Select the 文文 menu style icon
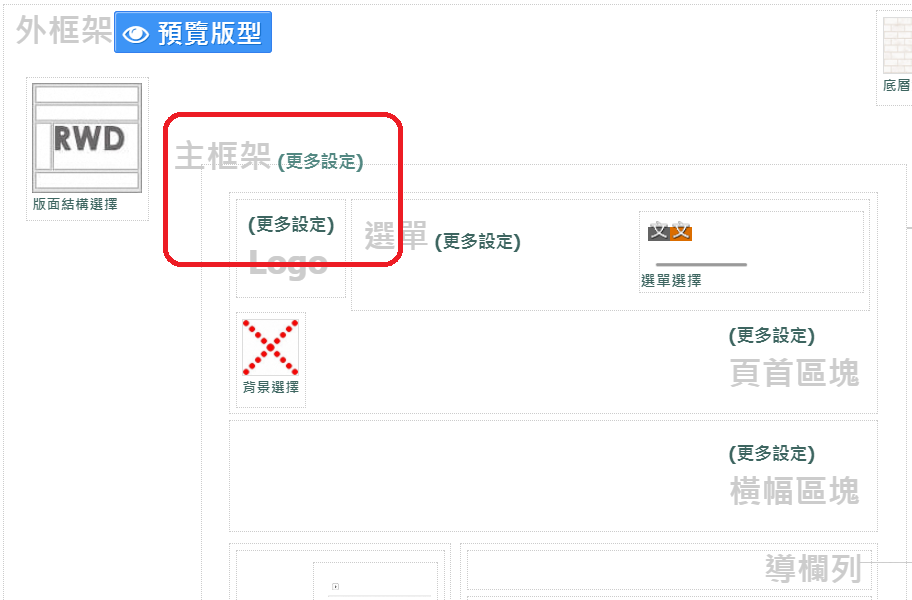 [x=669, y=231]
